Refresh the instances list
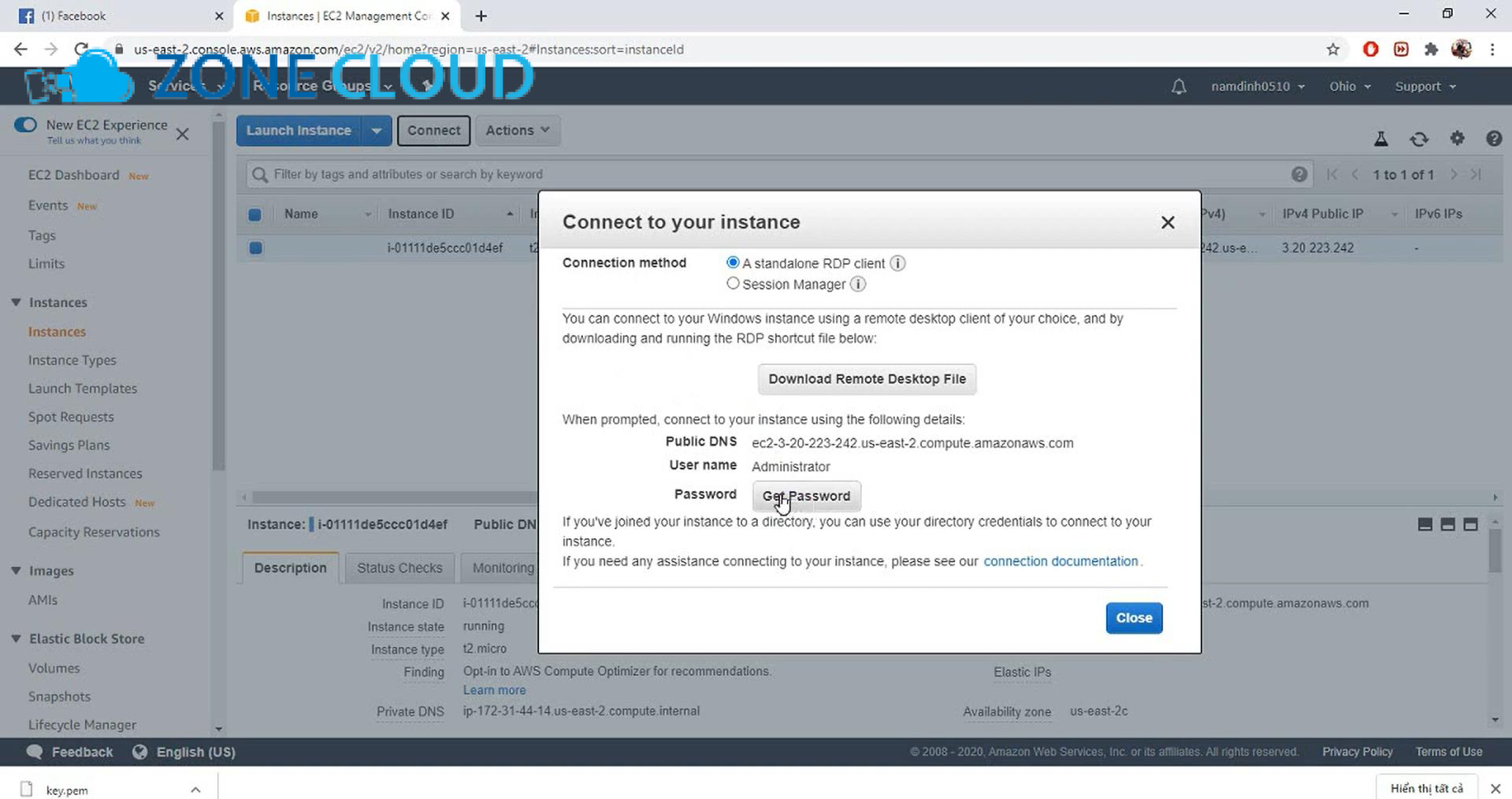 tap(1419, 139)
